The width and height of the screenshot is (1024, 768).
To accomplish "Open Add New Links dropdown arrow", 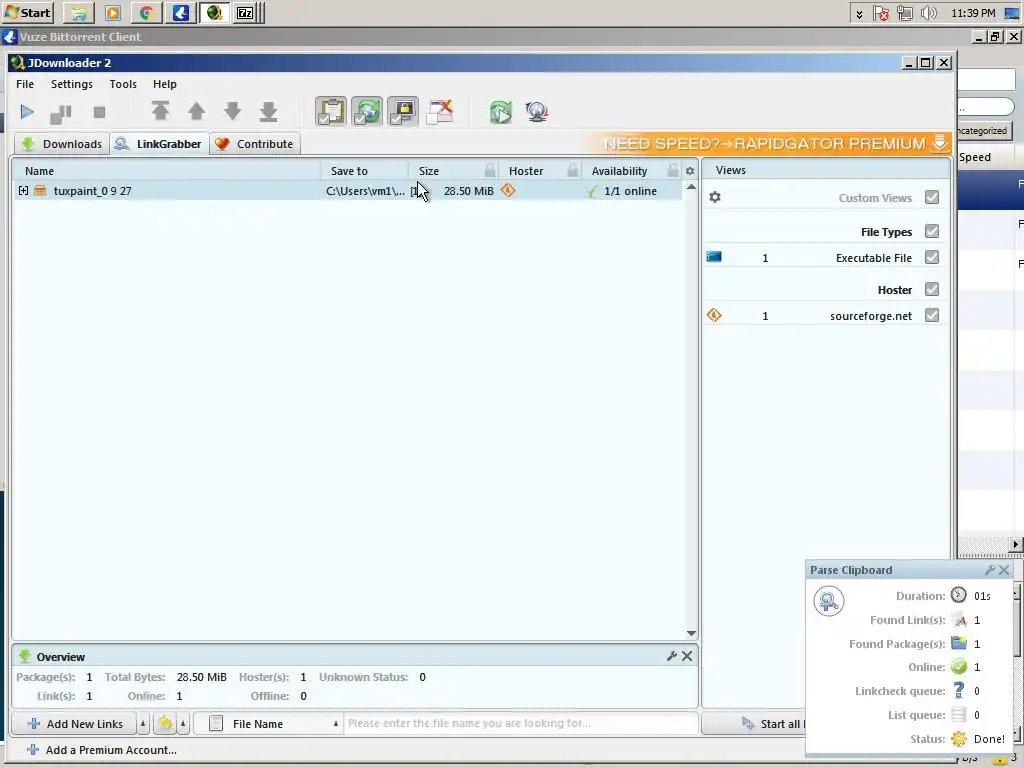I will click(x=143, y=724).
